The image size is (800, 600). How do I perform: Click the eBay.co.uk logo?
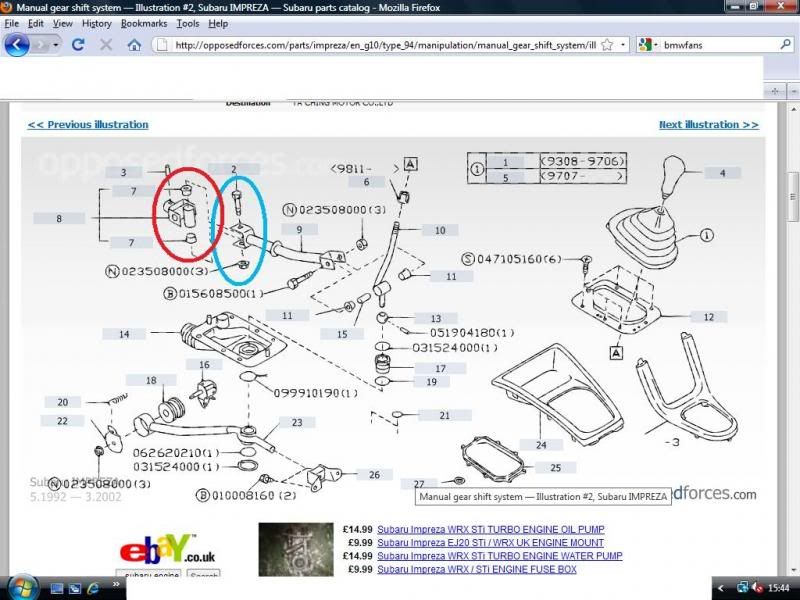coord(168,549)
